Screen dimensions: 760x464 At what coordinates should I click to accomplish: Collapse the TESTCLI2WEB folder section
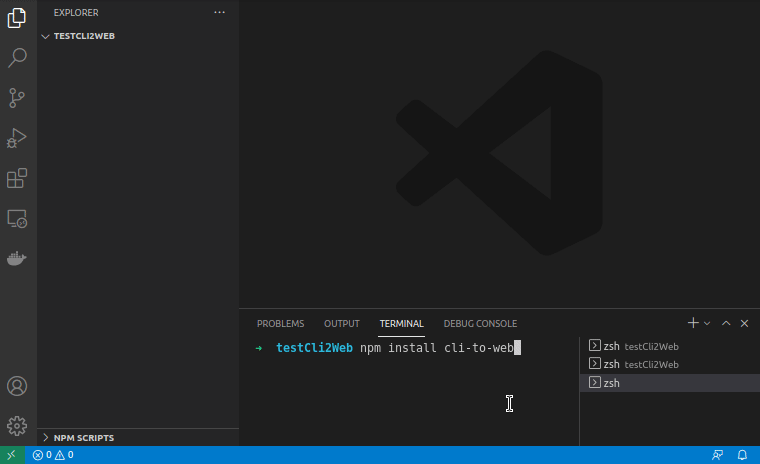[x=138, y=36]
